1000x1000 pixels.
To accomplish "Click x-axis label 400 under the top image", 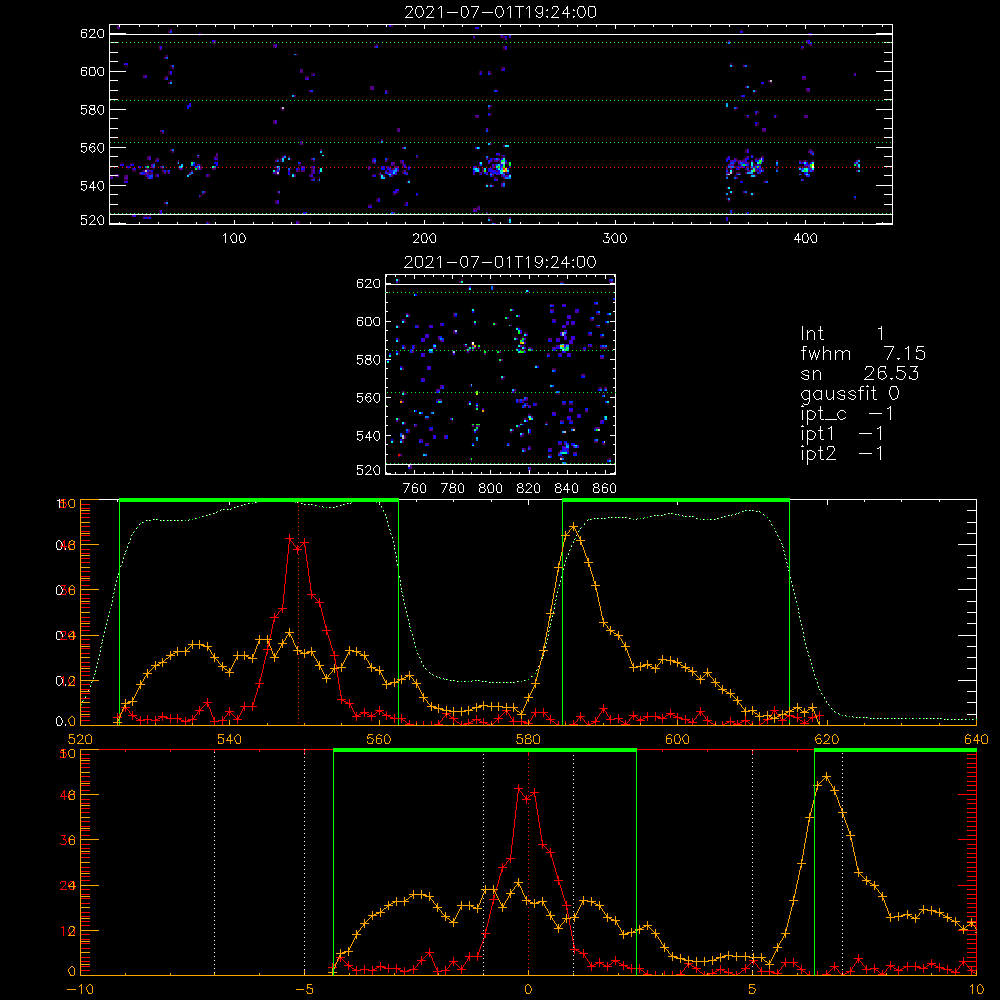I will coord(805,239).
